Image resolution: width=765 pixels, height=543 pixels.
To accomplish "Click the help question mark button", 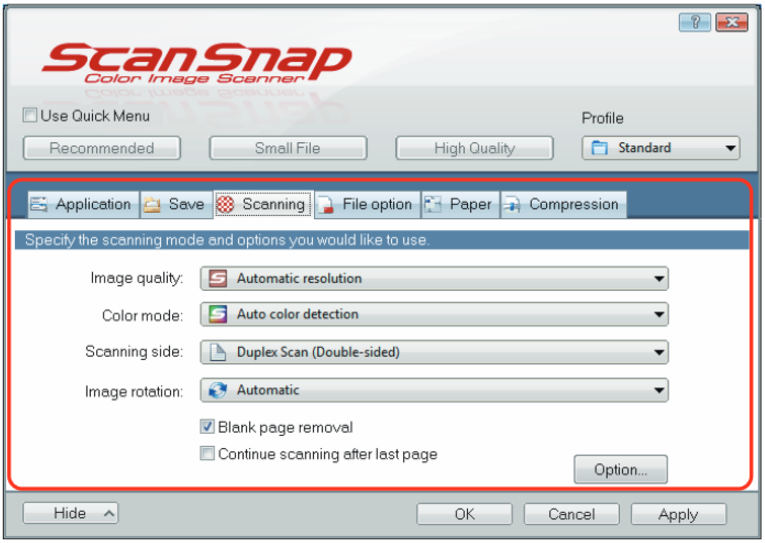I will click(695, 22).
